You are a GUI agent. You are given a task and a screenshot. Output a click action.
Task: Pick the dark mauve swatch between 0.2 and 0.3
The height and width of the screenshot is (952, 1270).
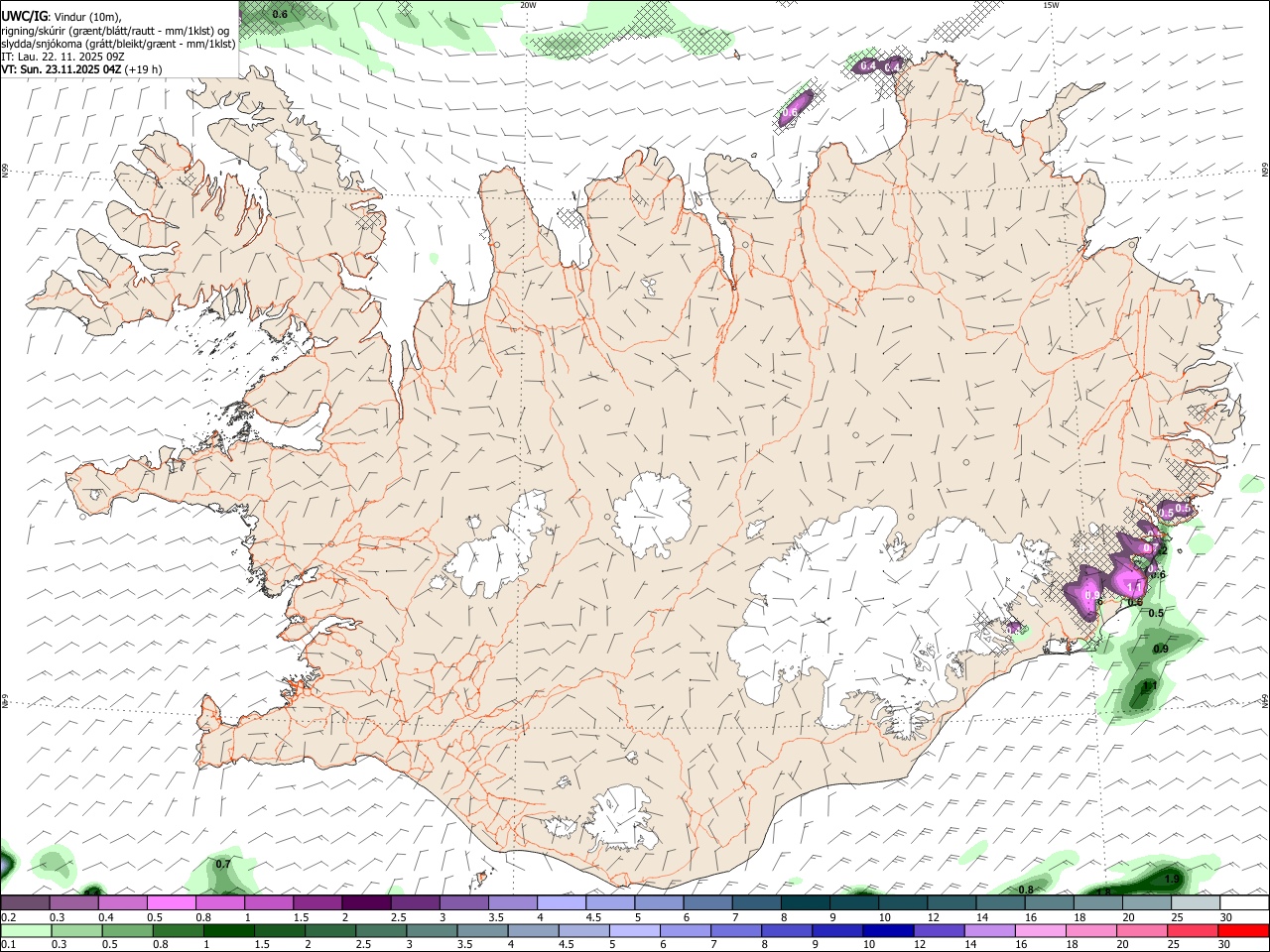(26, 902)
